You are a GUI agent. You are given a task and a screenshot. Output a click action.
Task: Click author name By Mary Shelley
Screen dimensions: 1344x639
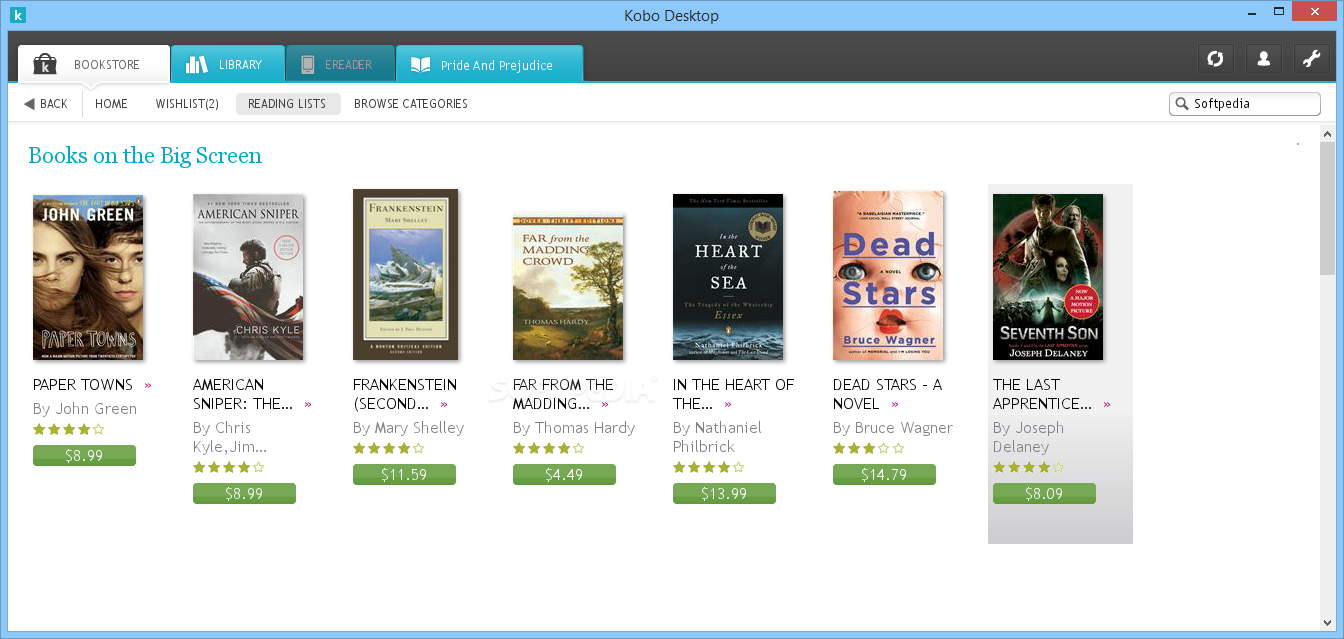409,428
